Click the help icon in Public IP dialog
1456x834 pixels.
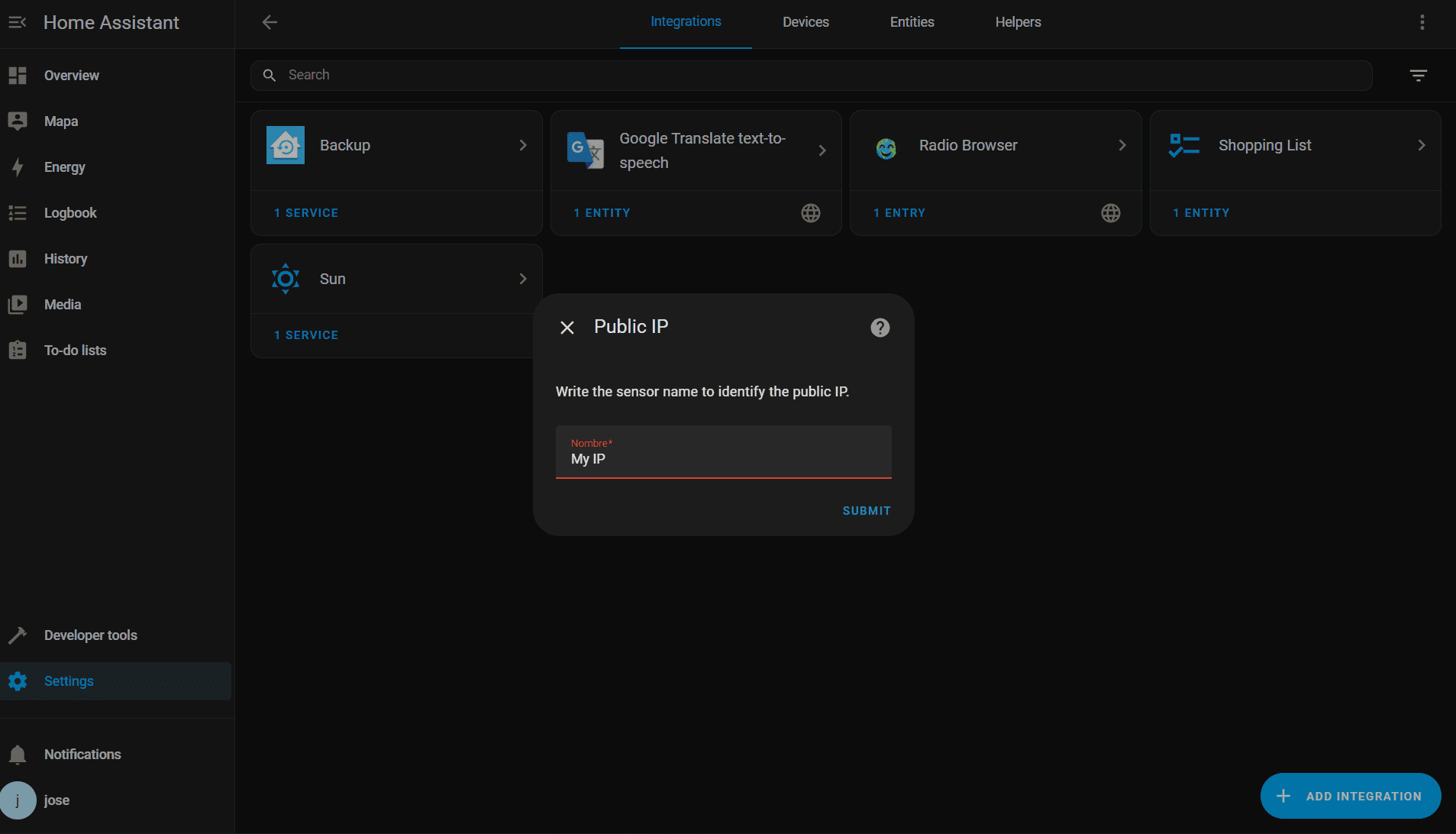pos(880,328)
